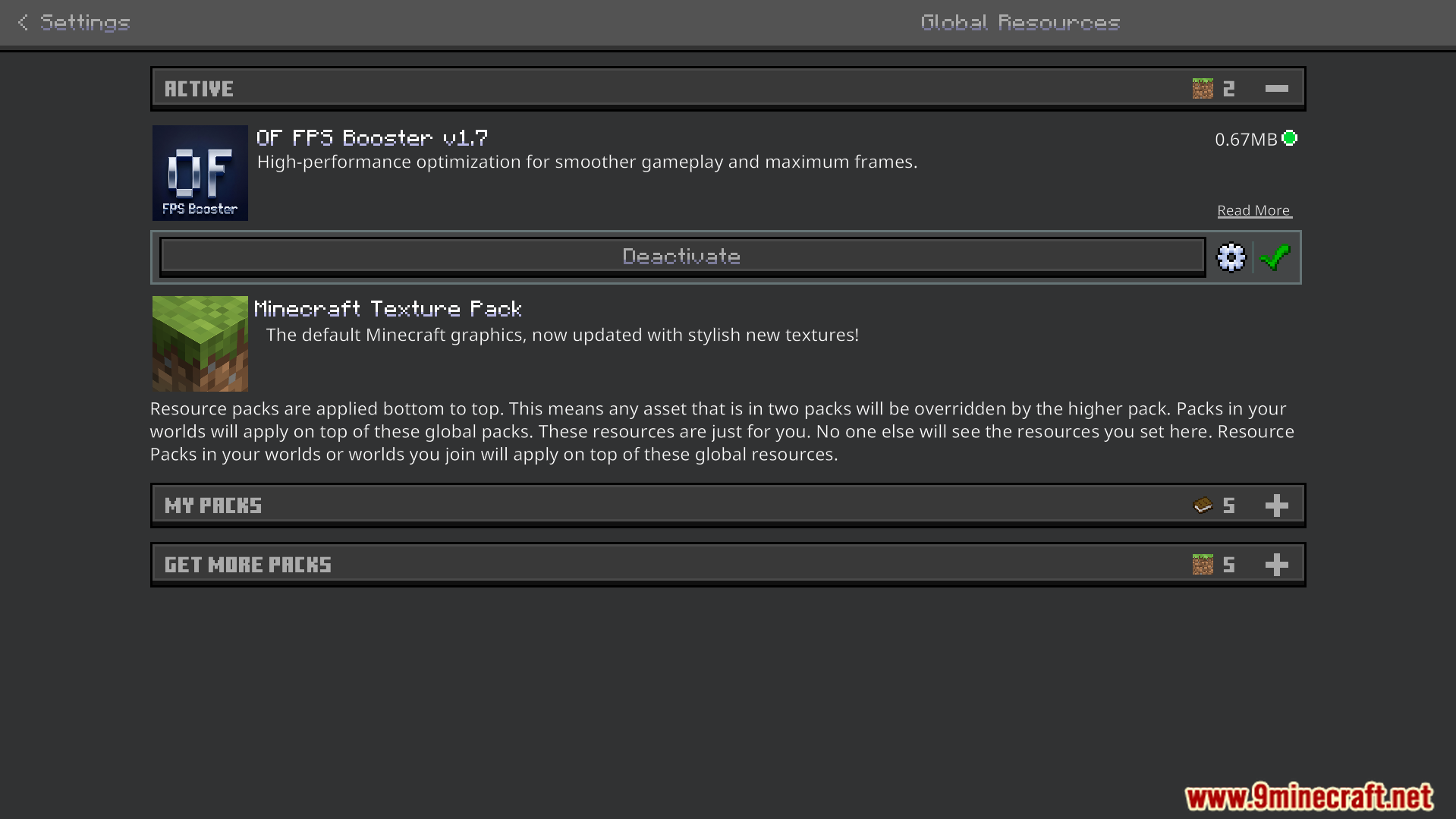This screenshot has width=1456, height=819.
Task: Click pack count 5 in Get More Packs
Action: [1229, 565]
